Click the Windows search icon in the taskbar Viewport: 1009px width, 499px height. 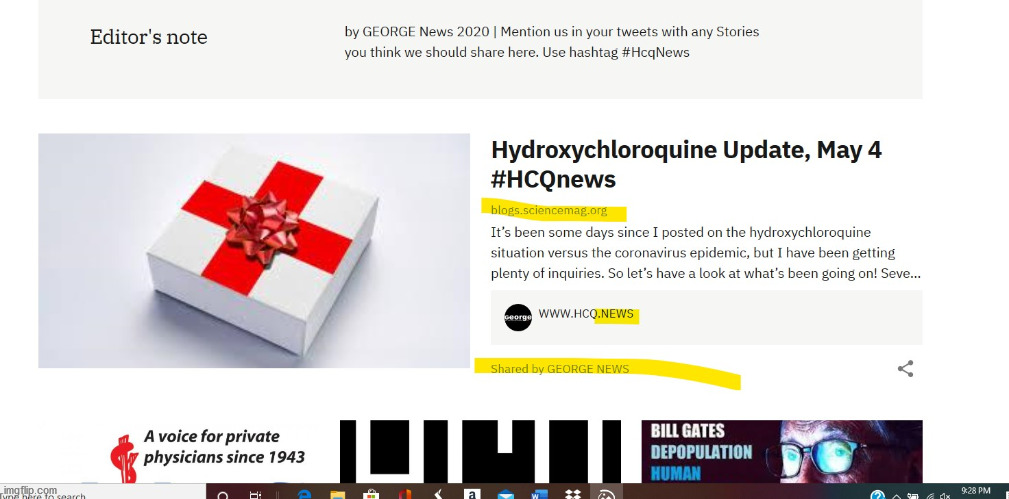pos(223,496)
